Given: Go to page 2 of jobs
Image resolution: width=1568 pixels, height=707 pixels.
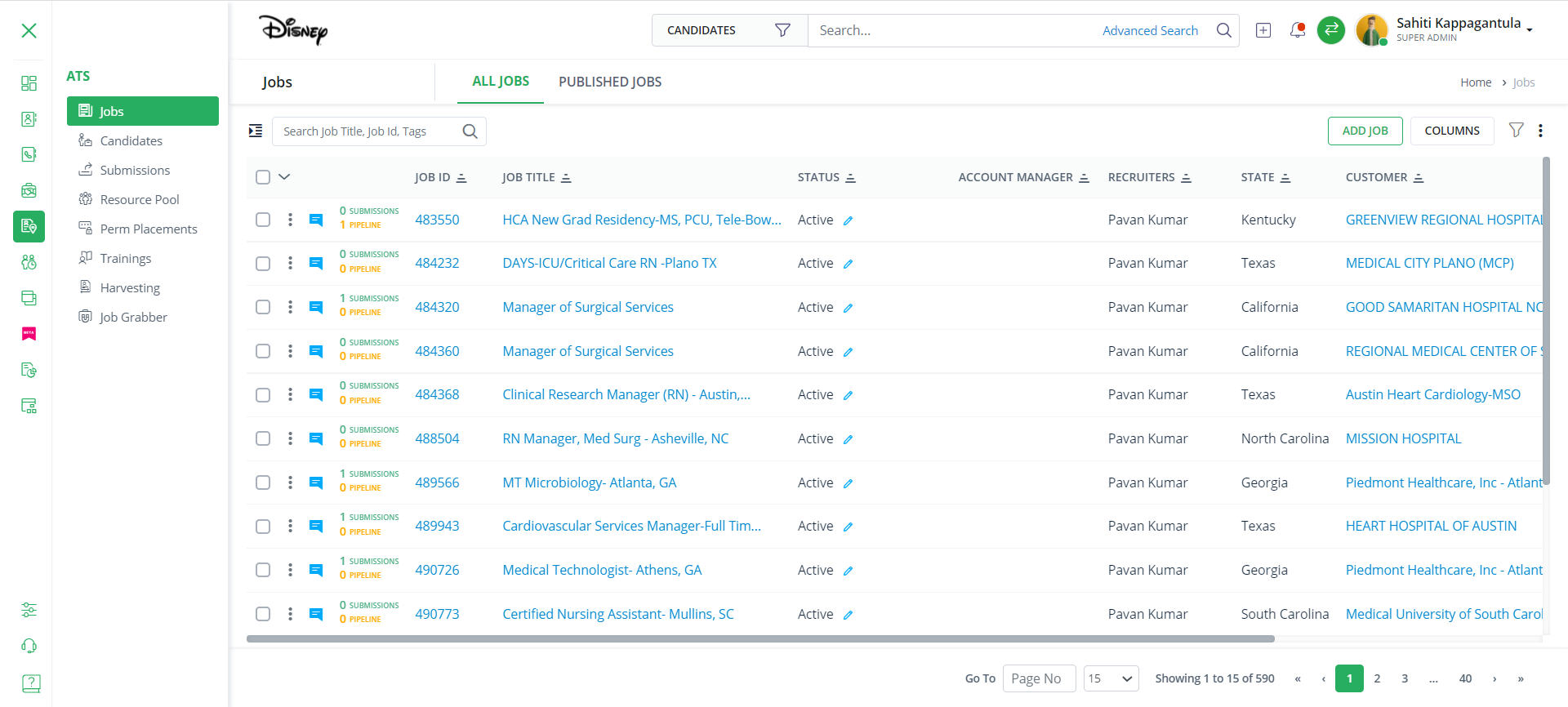Looking at the screenshot, I should click(1377, 678).
